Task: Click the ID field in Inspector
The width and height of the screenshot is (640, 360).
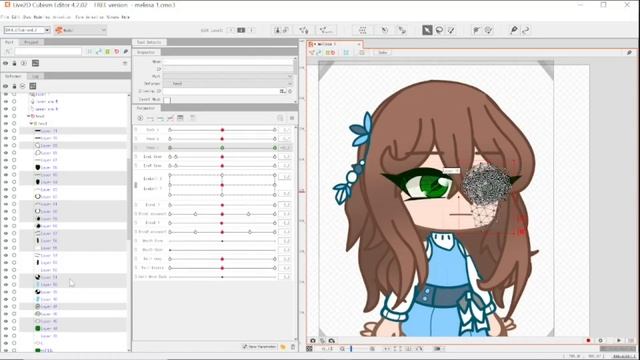Action: pyautogui.click(x=227, y=69)
